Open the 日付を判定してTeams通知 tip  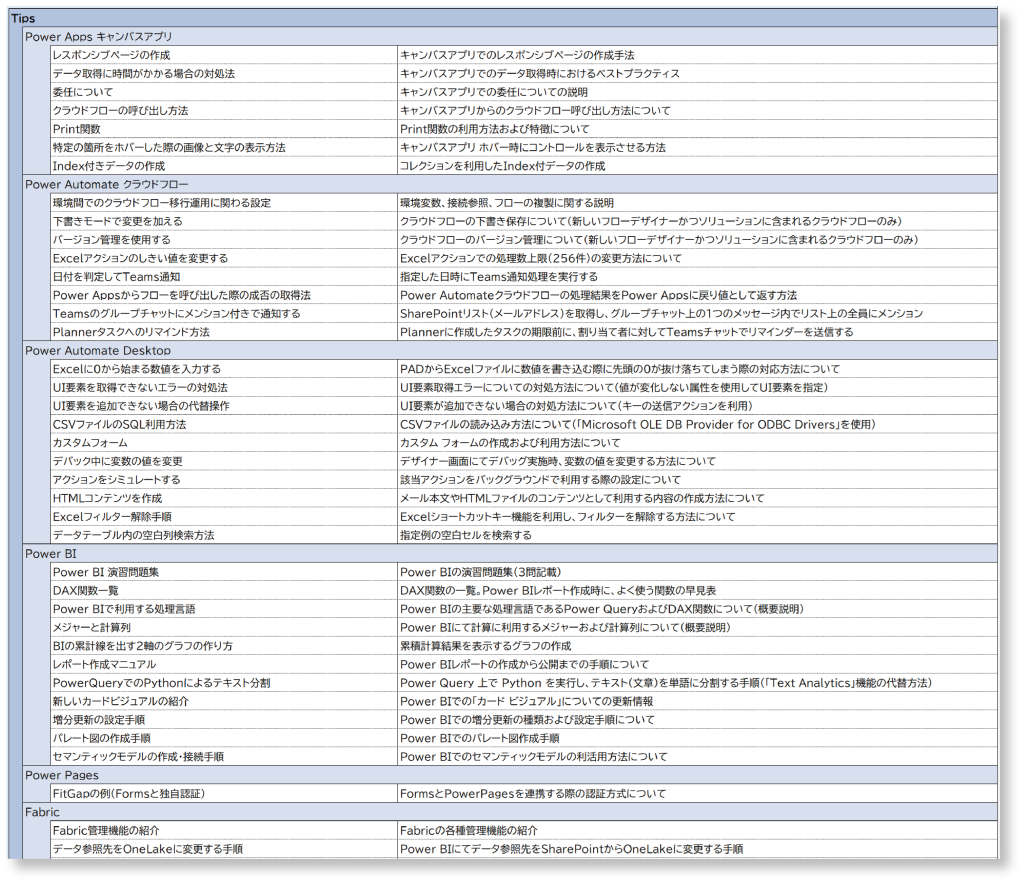tap(116, 277)
